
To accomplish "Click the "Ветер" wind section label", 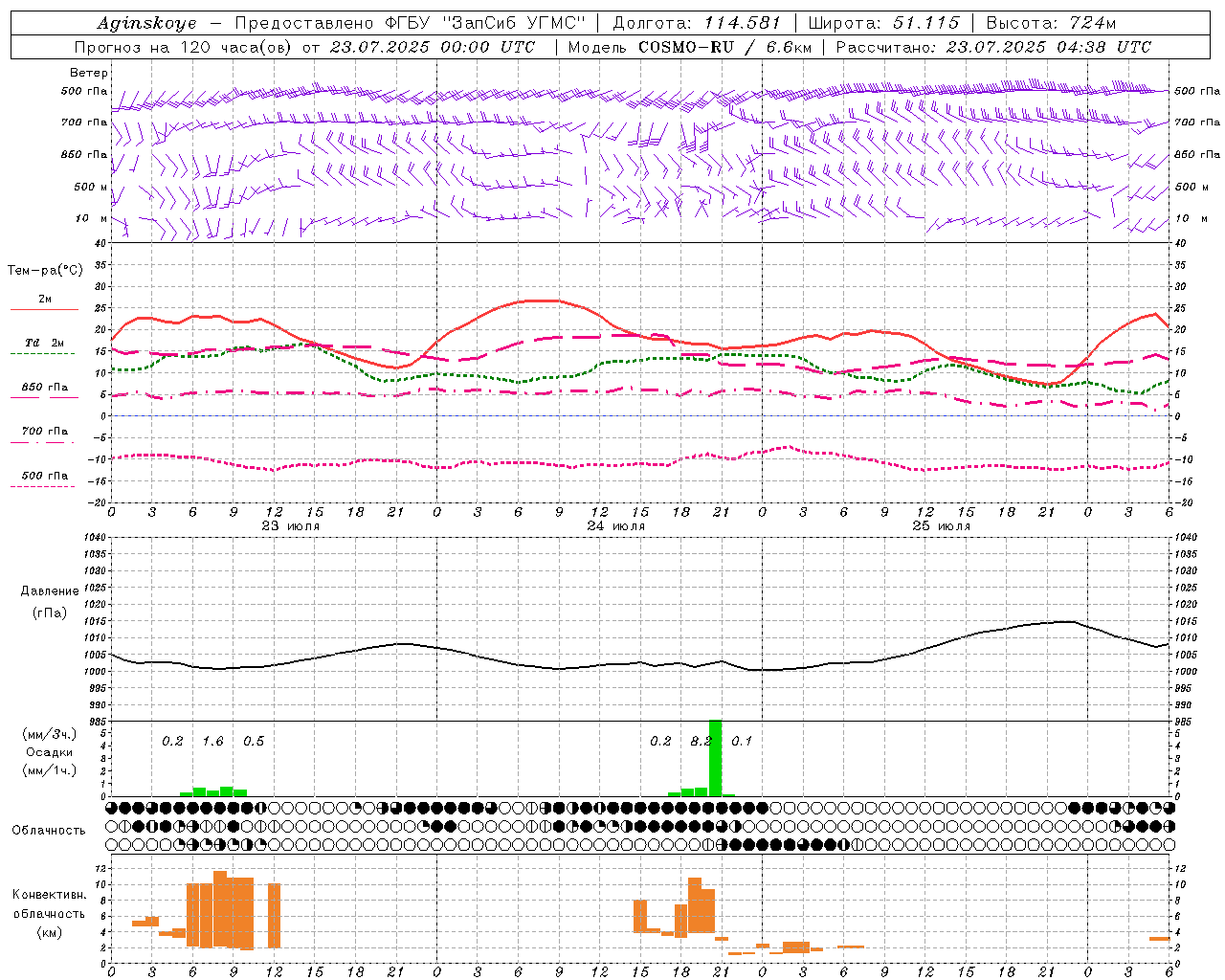I will (89, 73).
